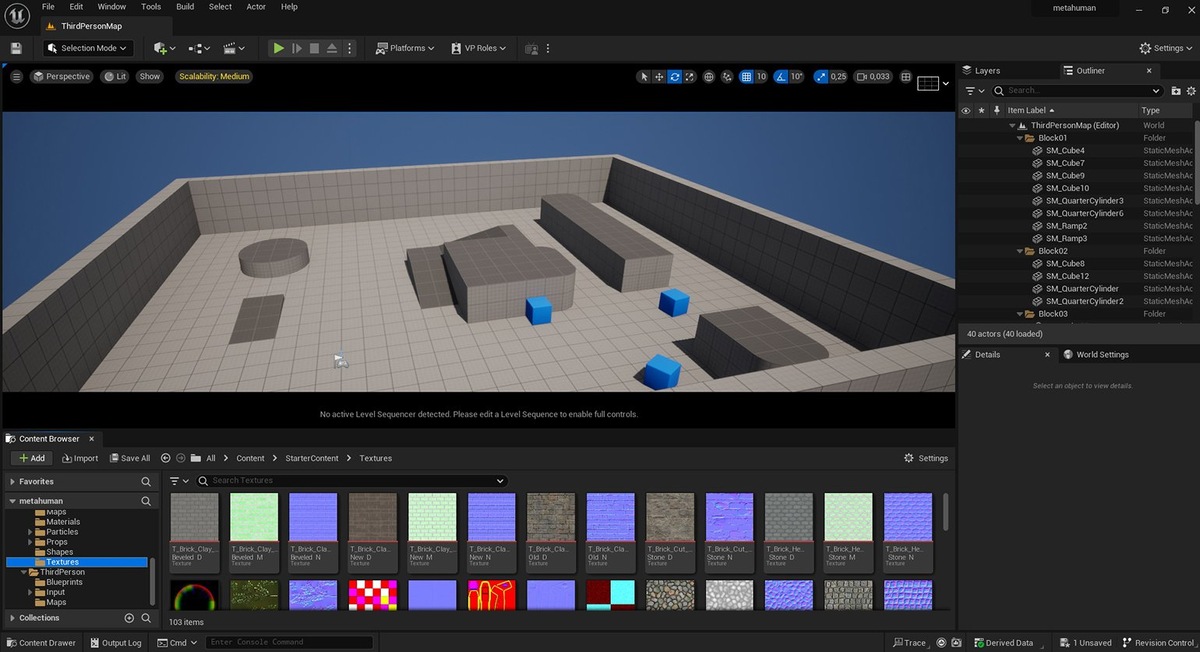Click the Trace status bar icon

tap(909, 643)
